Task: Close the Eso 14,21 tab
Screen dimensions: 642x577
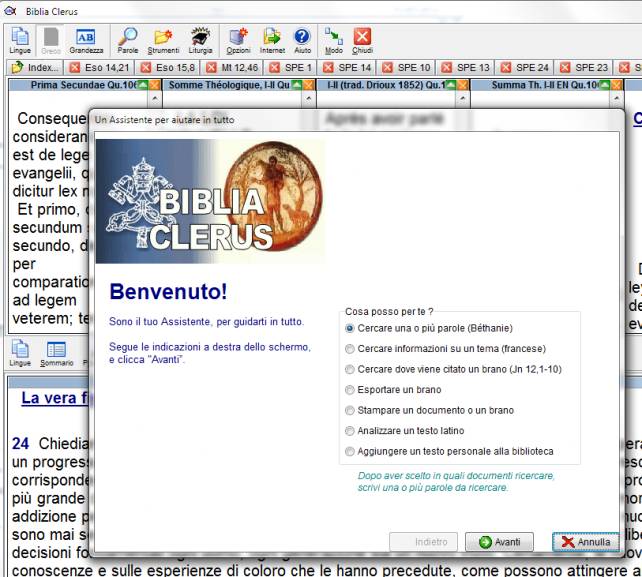Action: point(75,68)
